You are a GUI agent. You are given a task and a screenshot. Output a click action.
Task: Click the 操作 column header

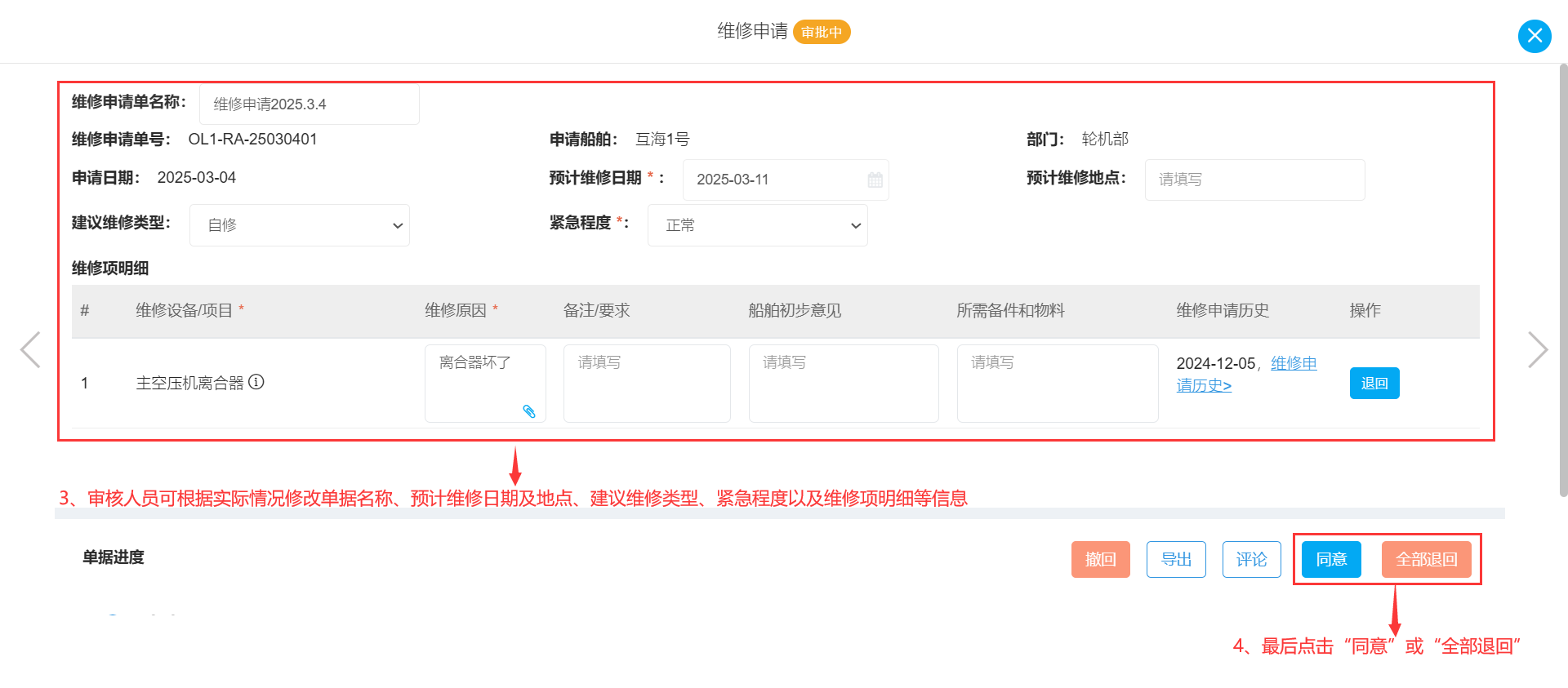click(1365, 310)
